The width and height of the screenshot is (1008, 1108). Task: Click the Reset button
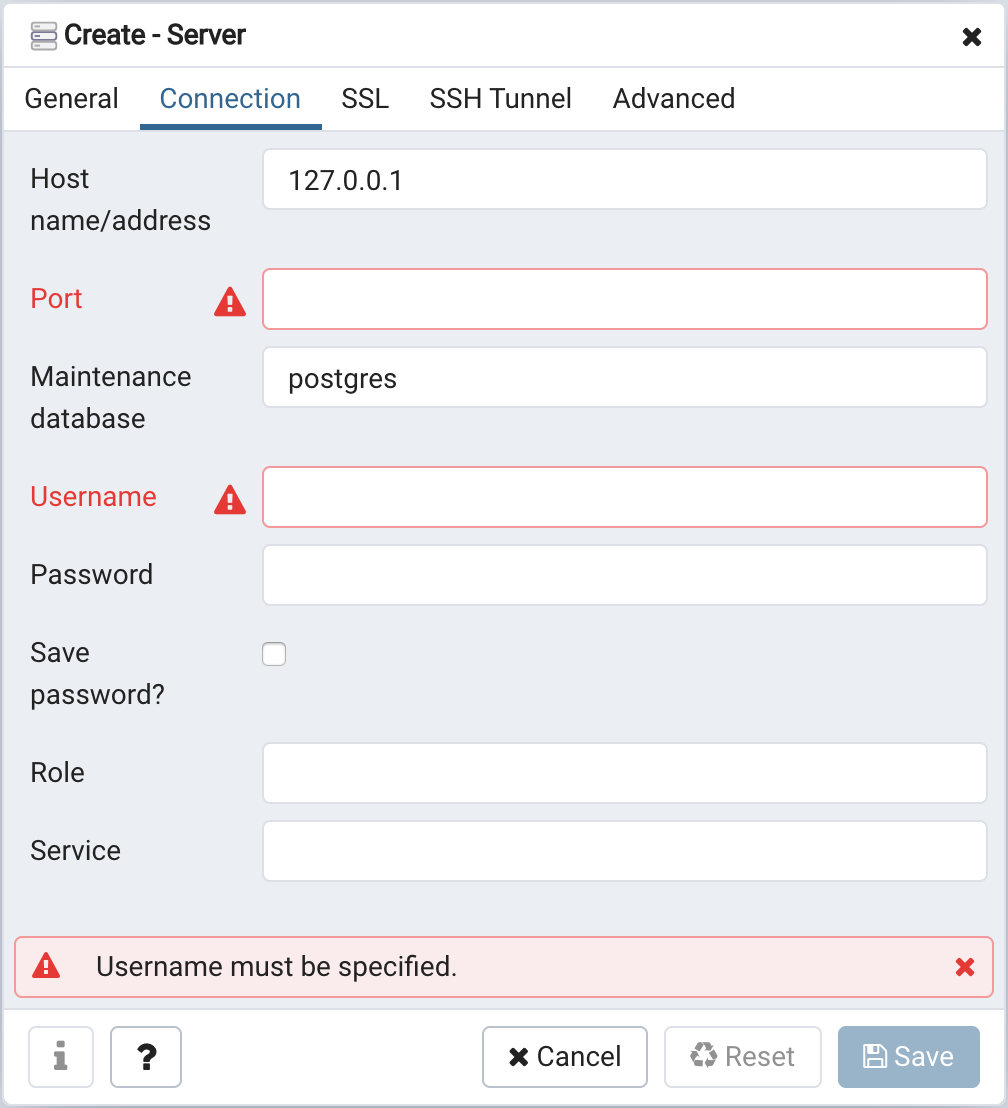[x=742, y=1057]
